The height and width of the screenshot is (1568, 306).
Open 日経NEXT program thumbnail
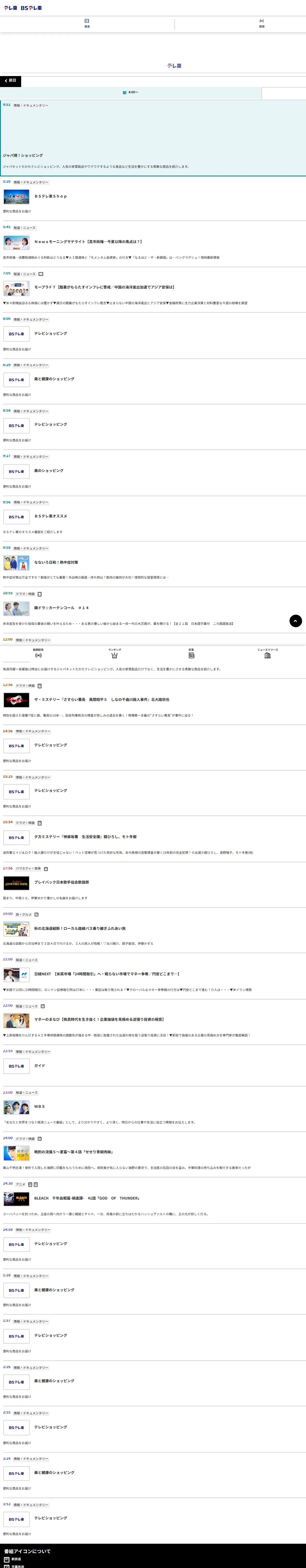(16, 975)
